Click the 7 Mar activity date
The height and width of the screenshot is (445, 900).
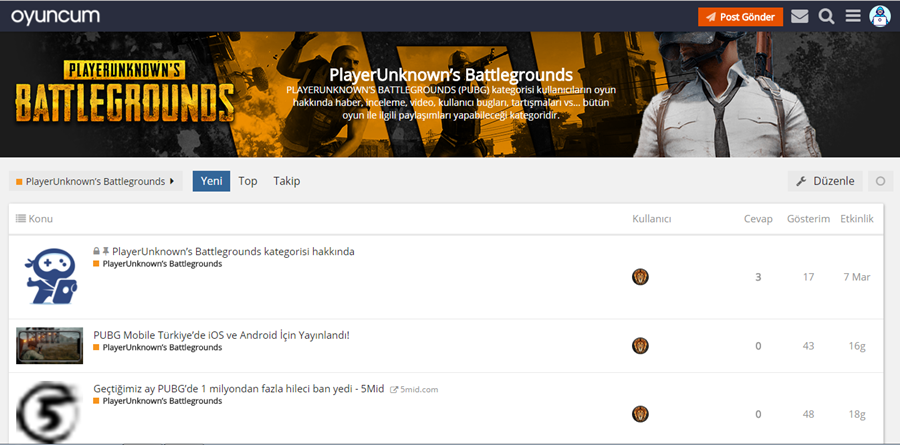pyautogui.click(x=856, y=277)
